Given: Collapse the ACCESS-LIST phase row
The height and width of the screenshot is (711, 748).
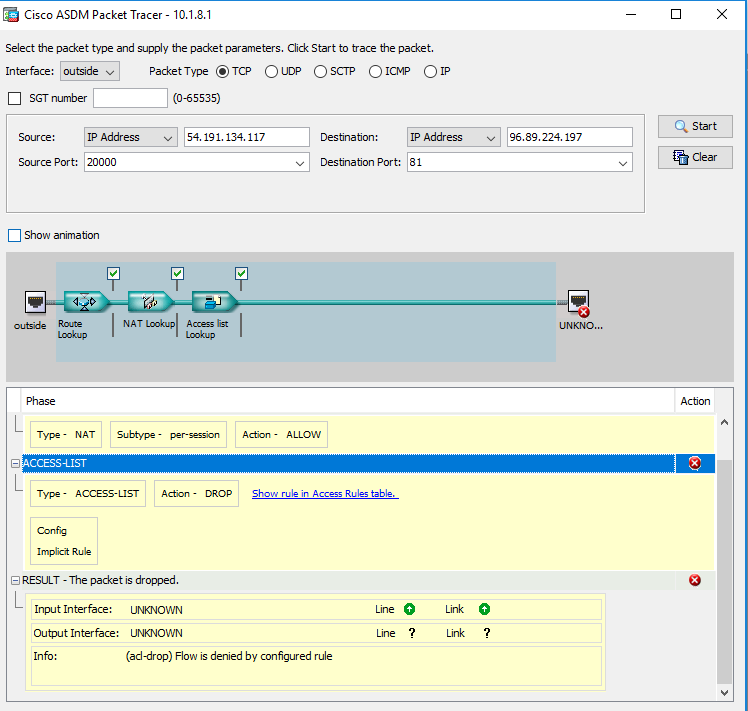Looking at the screenshot, I should [x=15, y=463].
